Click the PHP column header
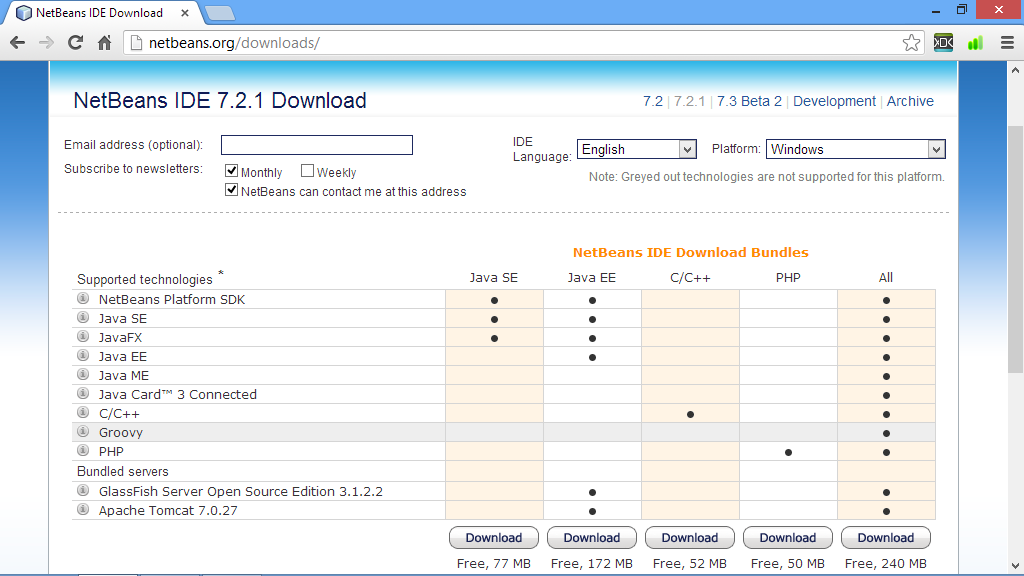This screenshot has width=1024, height=576. (x=788, y=278)
